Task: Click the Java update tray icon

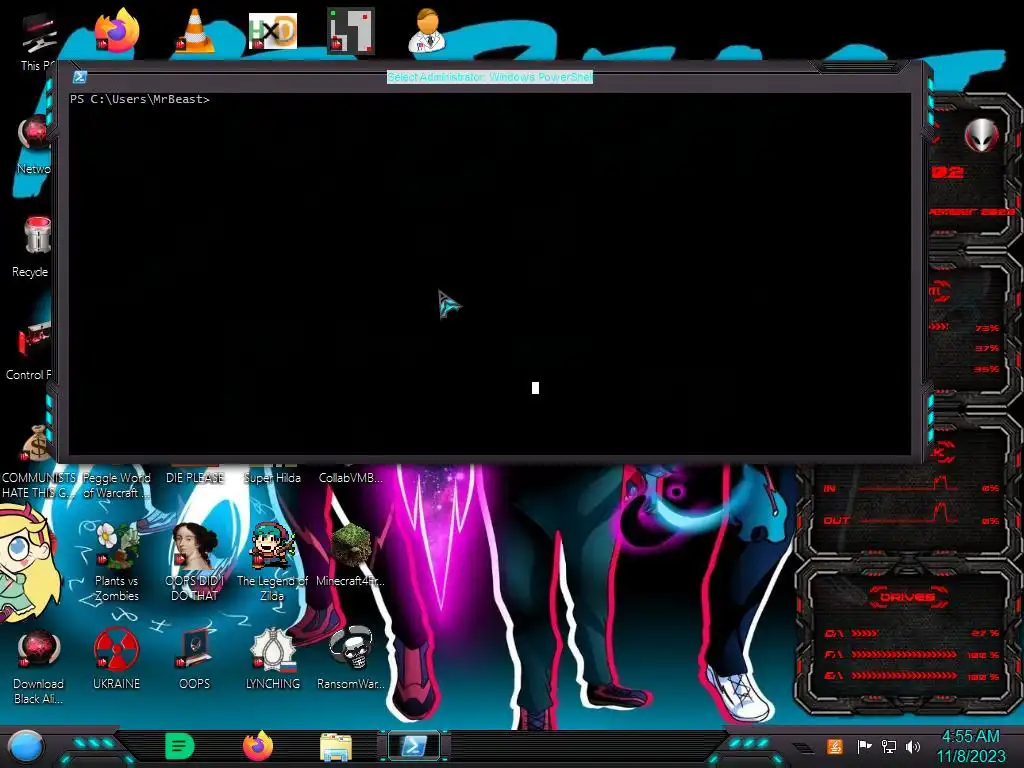Action: pos(835,746)
